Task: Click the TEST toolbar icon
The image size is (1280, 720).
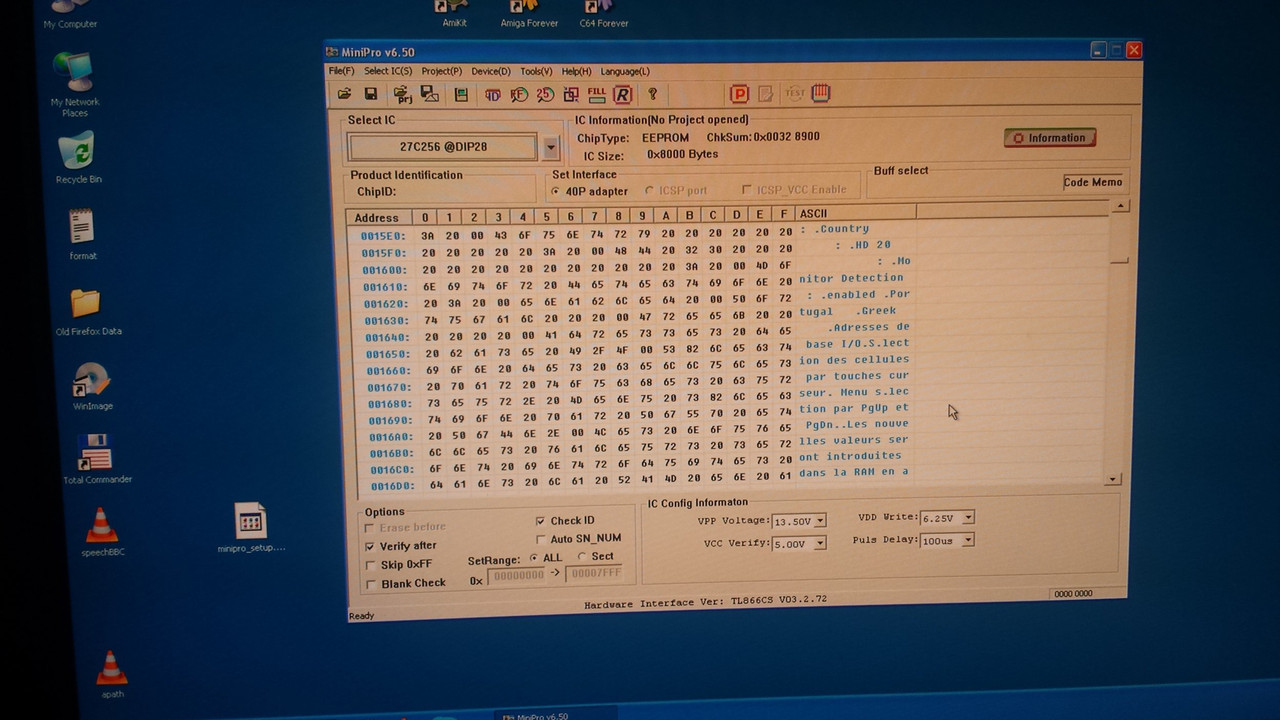Action: click(x=795, y=93)
